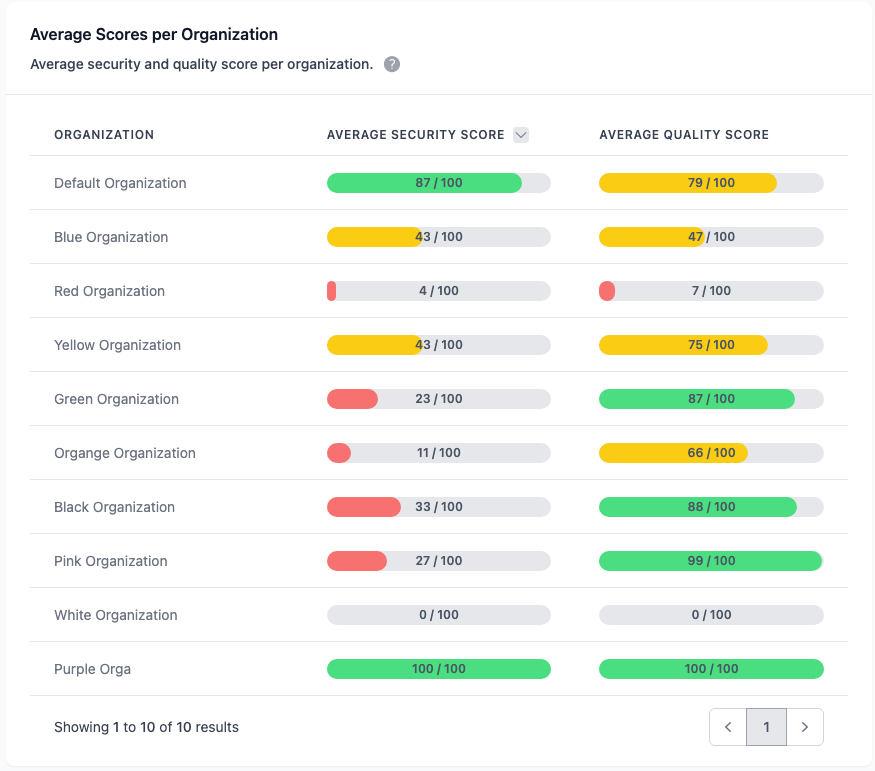
Task: Select the Purple Orga row
Action: coord(92,669)
